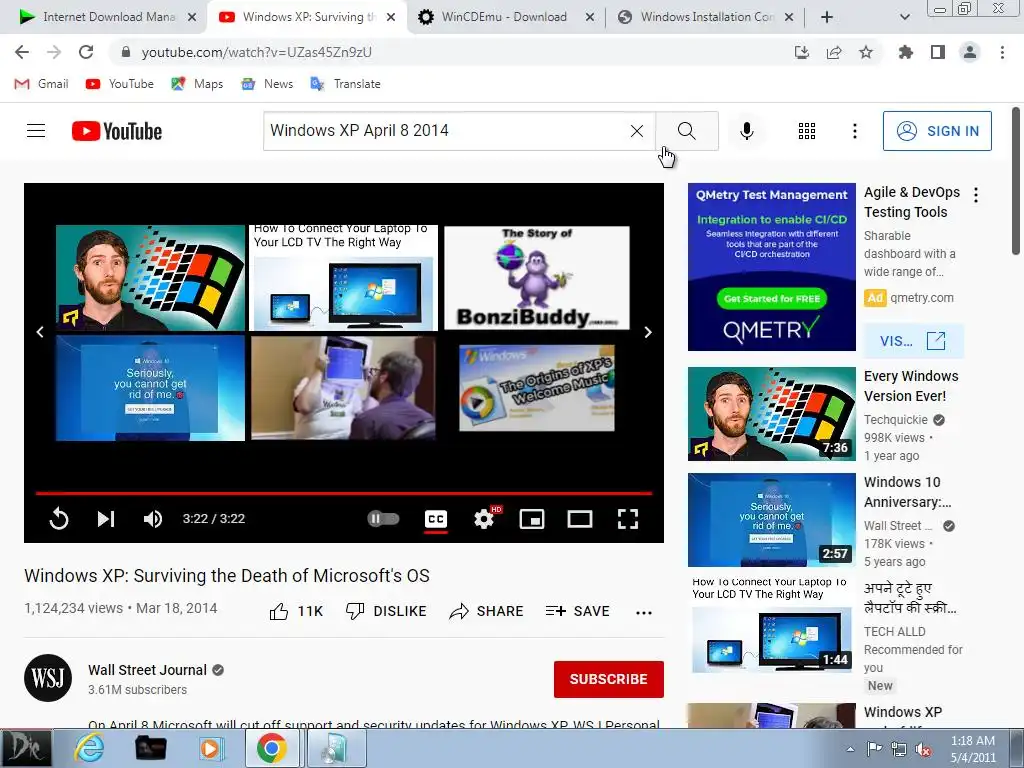Open the YouTube hamburger guide menu

(x=36, y=131)
